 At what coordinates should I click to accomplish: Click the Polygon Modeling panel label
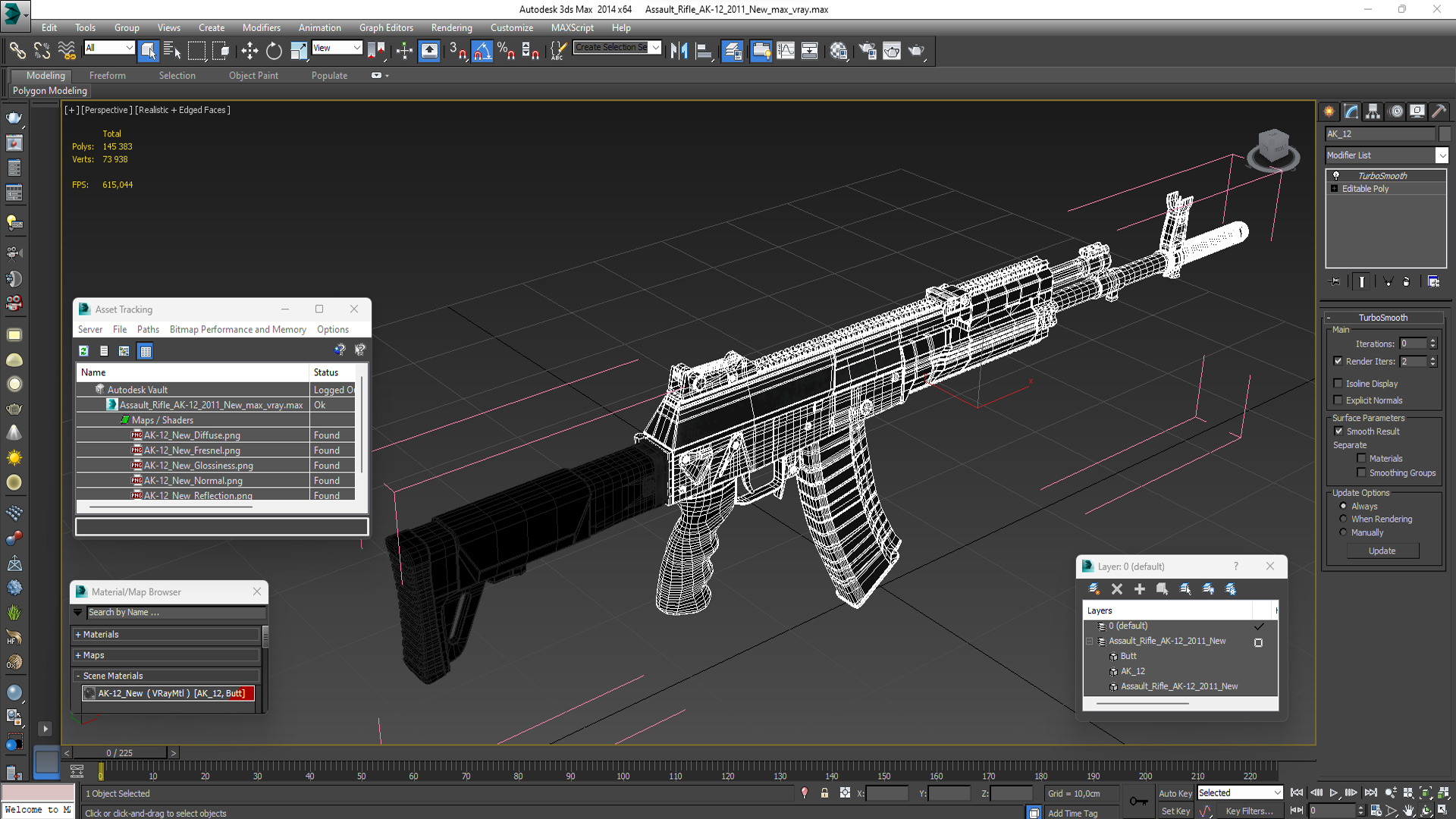point(50,90)
